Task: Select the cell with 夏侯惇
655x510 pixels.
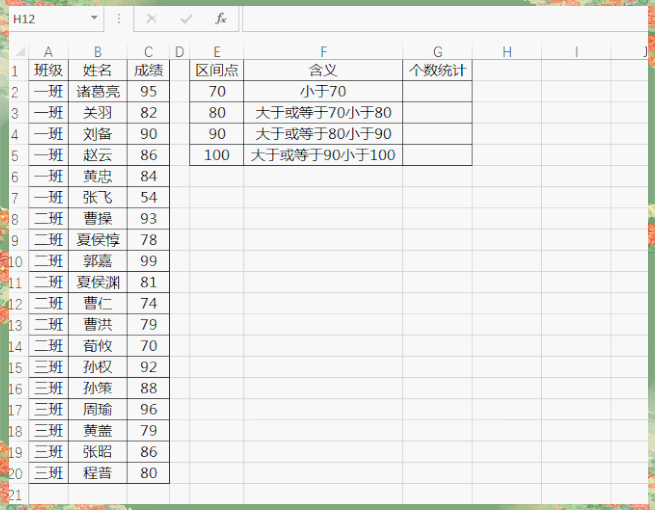Action: (x=98, y=240)
